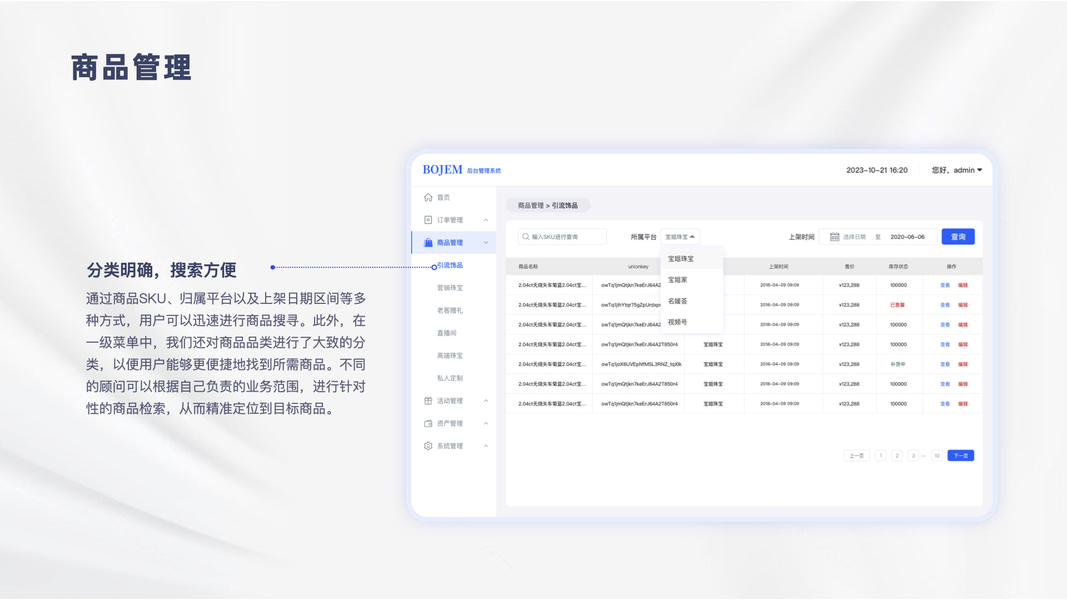The width and height of the screenshot is (1067, 600).
Task: Click the 选择日期 start date field
Action: coord(855,237)
